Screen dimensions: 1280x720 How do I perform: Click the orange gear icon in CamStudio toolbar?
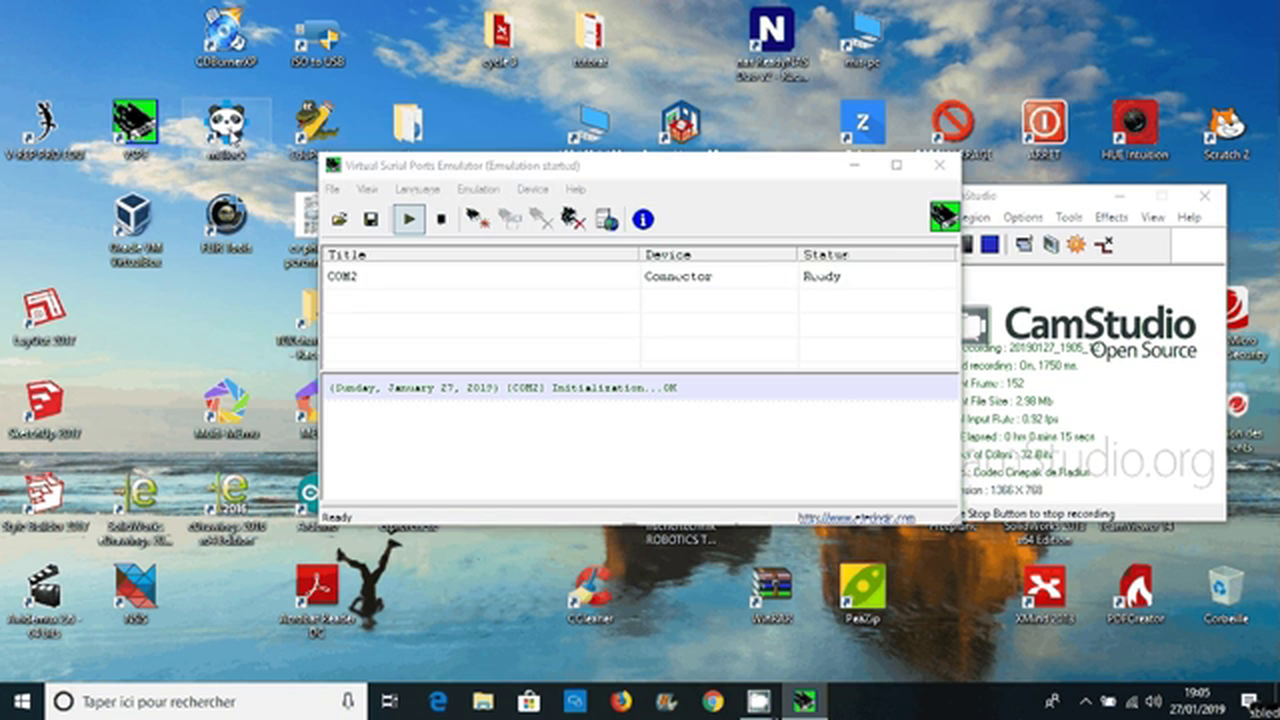click(x=1076, y=244)
